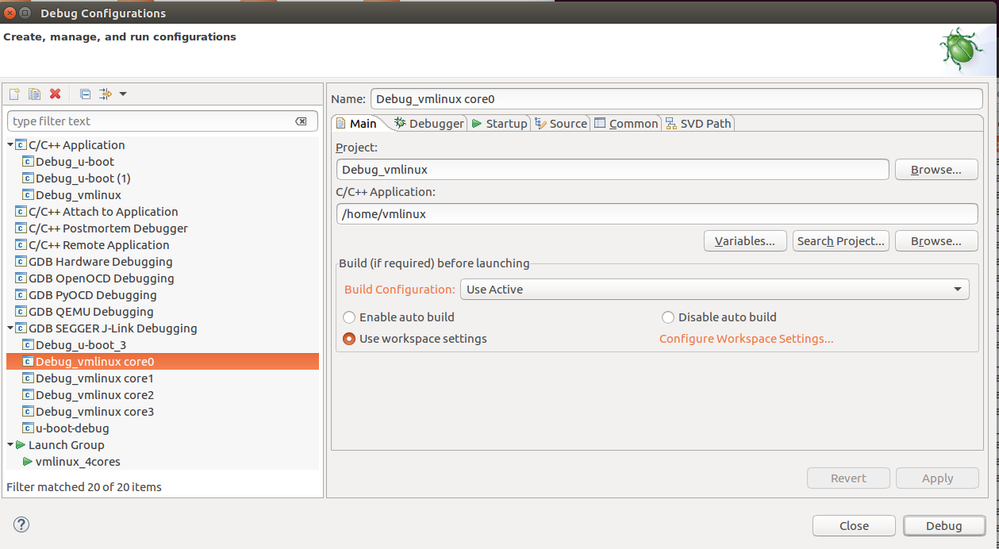Image resolution: width=999 pixels, height=549 pixels.
Task: Clear the filter text field
Action: coord(301,121)
